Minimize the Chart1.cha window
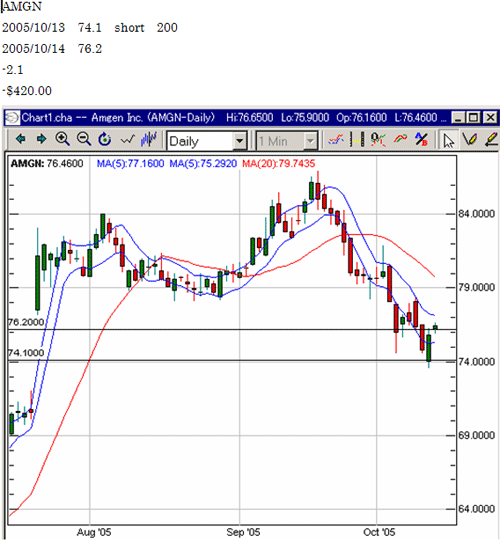 coord(458,118)
